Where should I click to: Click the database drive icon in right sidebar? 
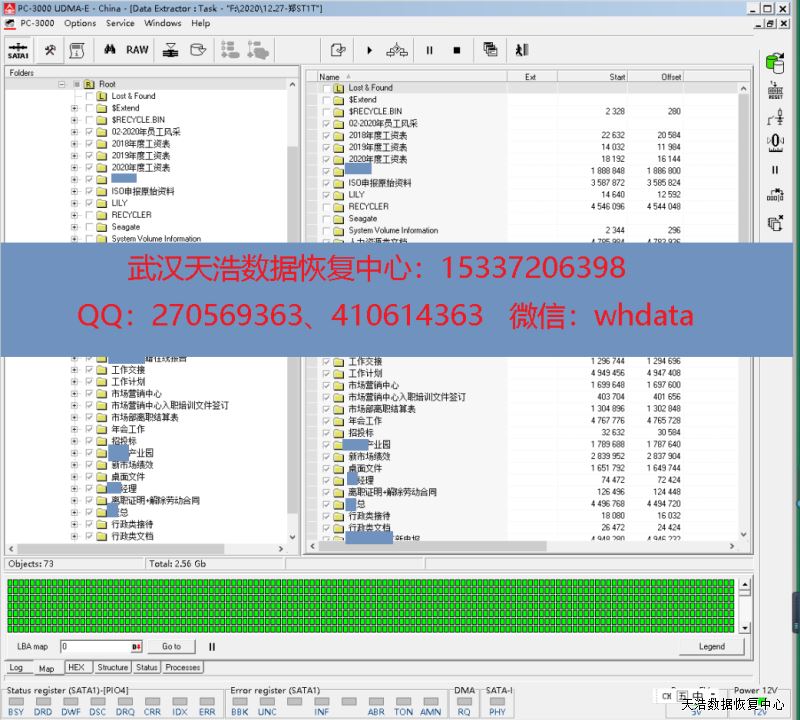point(774,63)
